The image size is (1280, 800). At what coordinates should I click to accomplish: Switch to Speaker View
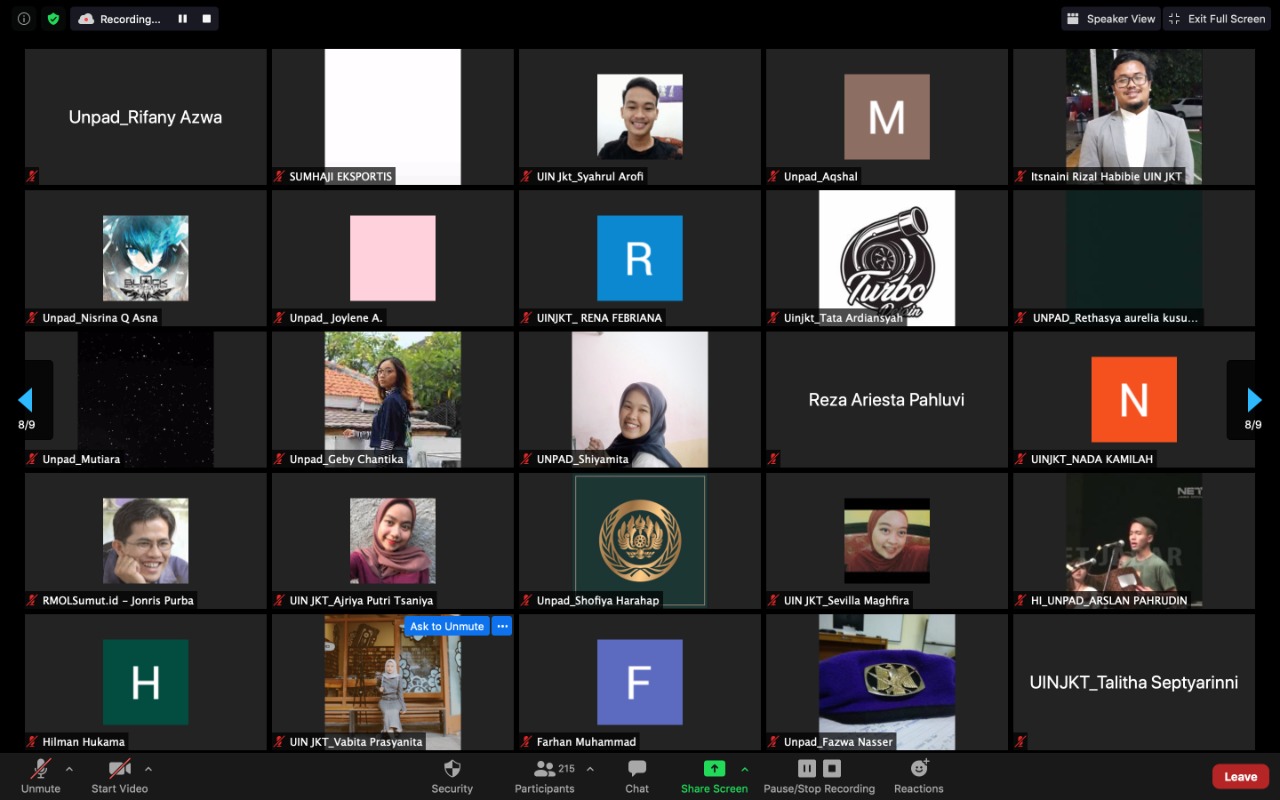[x=1110, y=19]
